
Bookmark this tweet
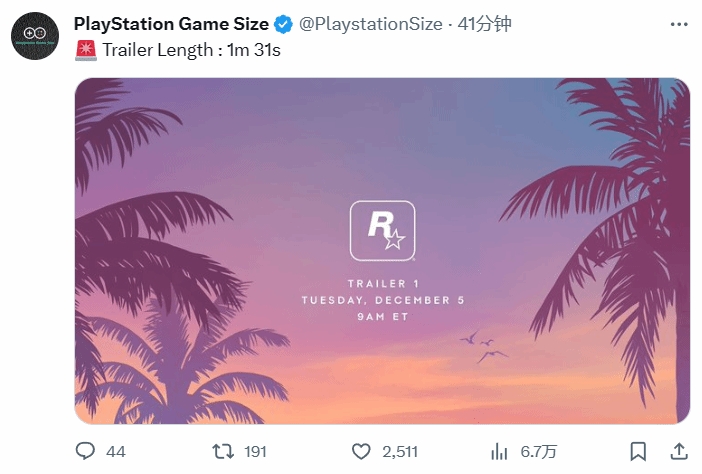(x=637, y=451)
